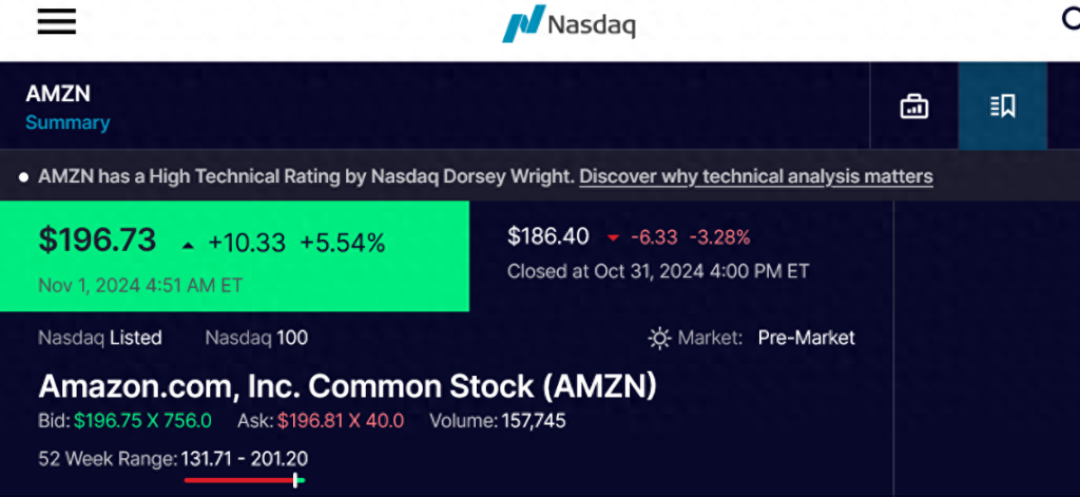1080x497 pixels.
Task: Click the Amazon.com, Inc. Common Stock title
Action: tap(347, 386)
